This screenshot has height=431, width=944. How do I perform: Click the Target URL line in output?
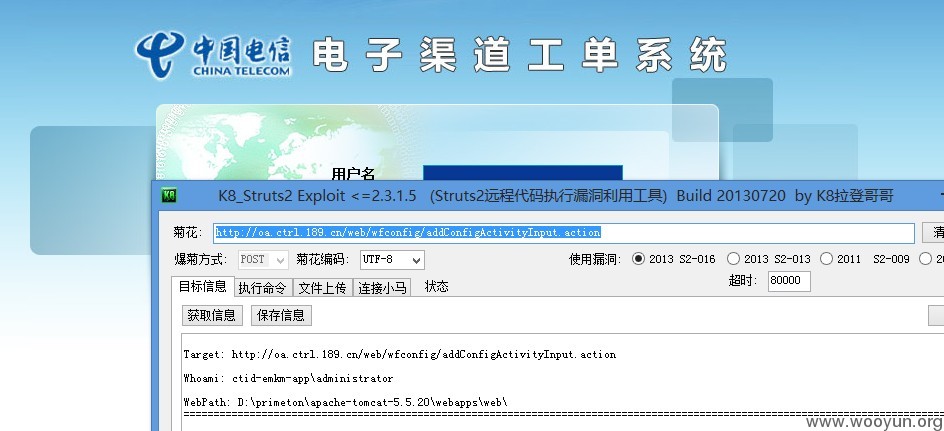pos(400,355)
